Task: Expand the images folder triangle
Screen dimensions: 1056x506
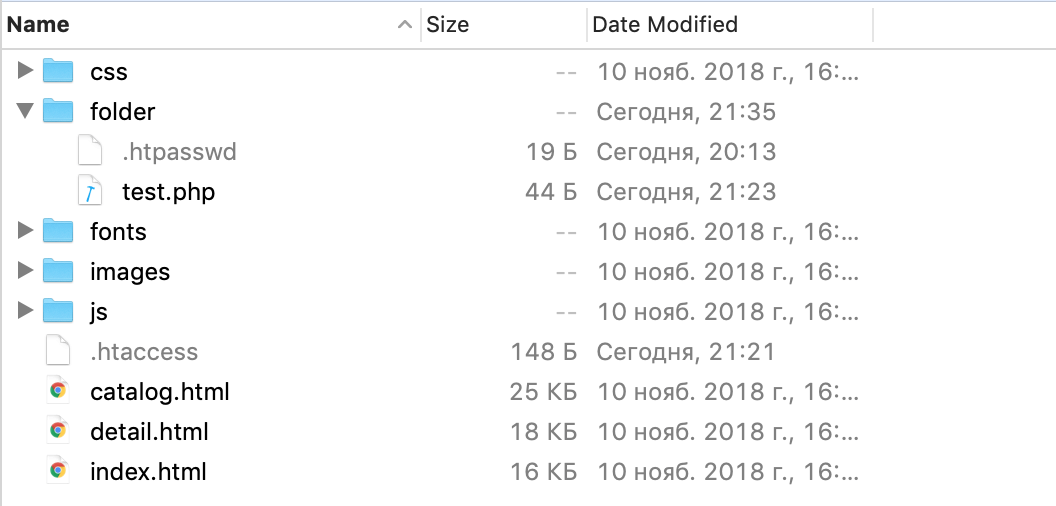Action: (25, 270)
